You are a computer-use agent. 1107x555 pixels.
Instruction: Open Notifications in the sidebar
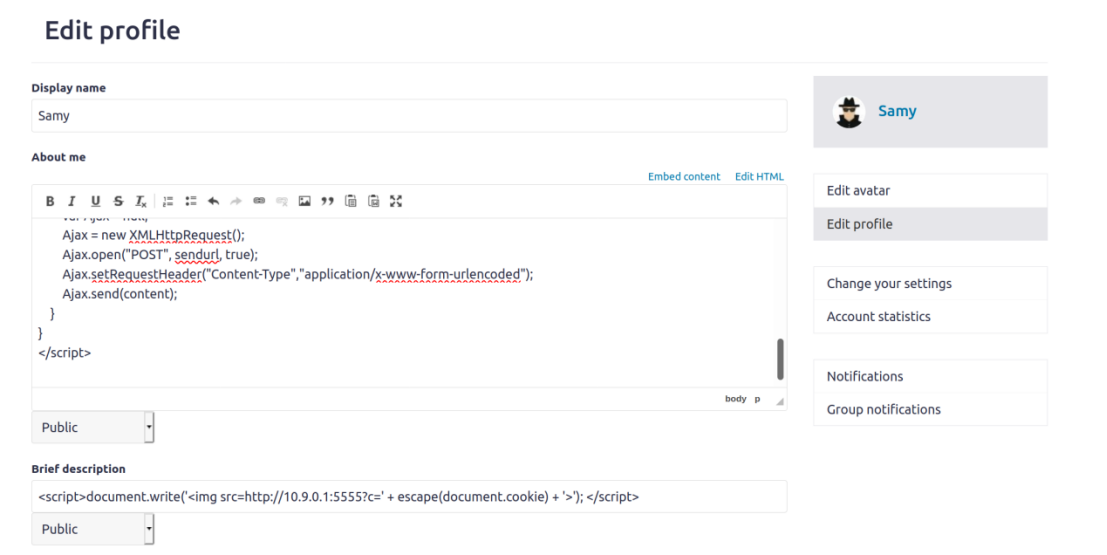(x=931, y=376)
